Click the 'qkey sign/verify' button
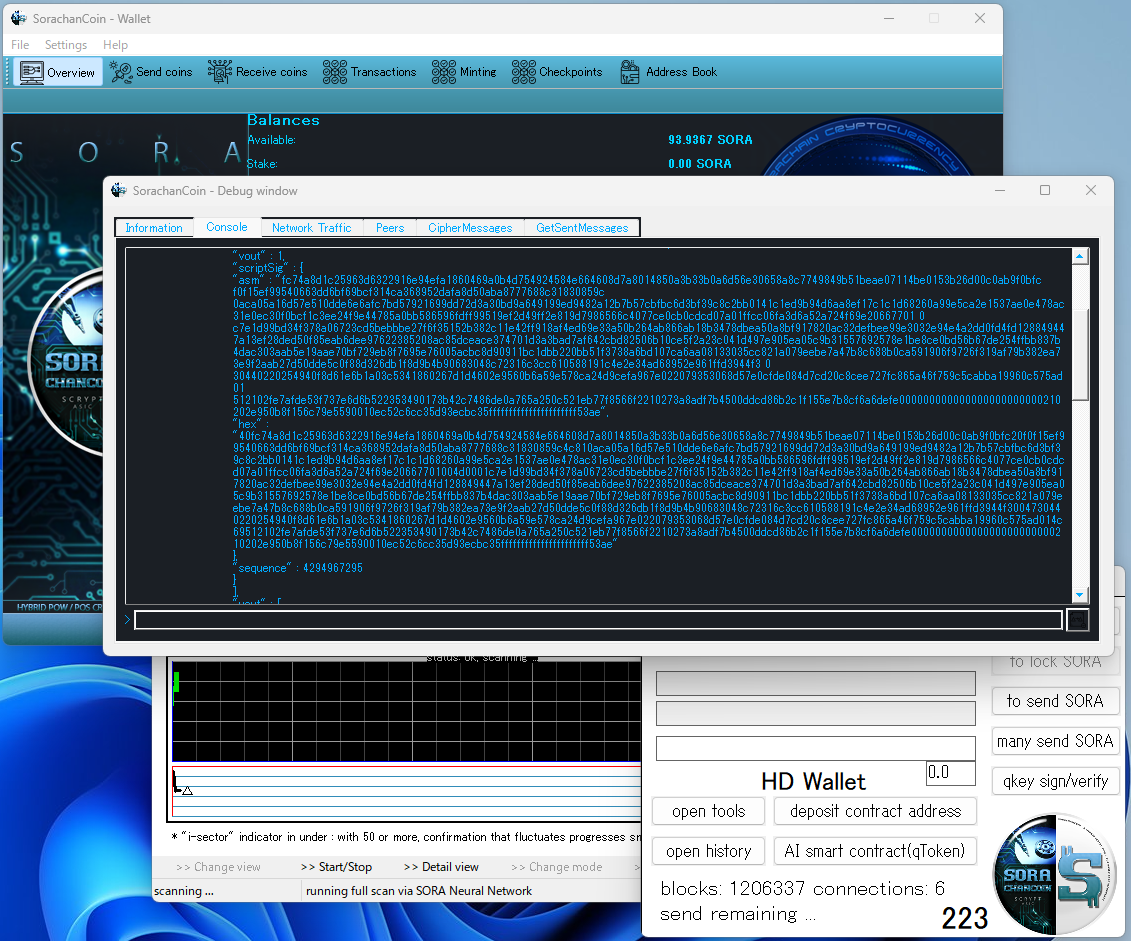The width and height of the screenshot is (1131, 941). tap(1055, 781)
